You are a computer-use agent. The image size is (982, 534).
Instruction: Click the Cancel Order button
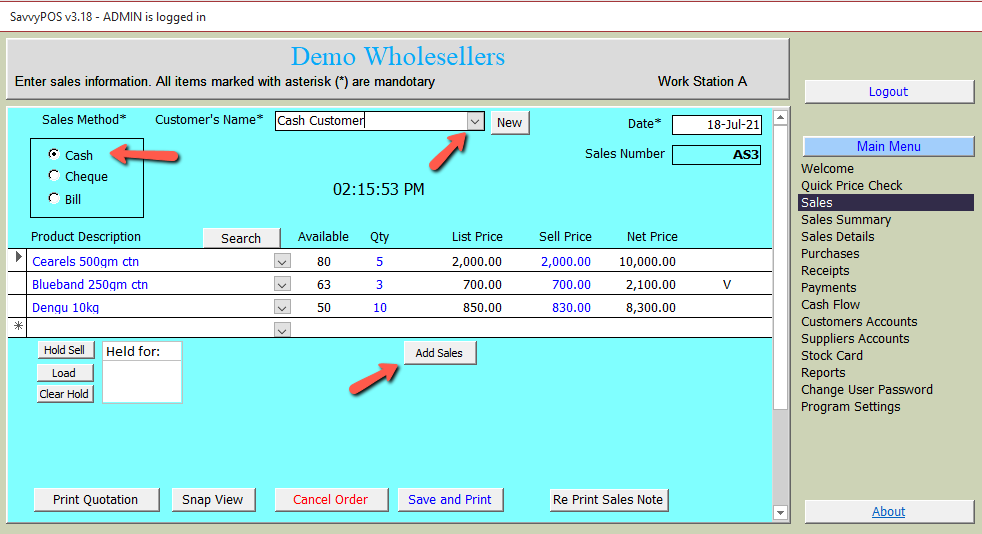pos(330,499)
